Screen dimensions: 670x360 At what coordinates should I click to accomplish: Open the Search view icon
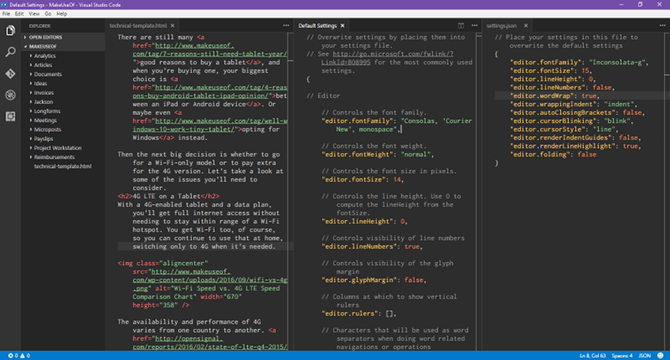point(10,52)
